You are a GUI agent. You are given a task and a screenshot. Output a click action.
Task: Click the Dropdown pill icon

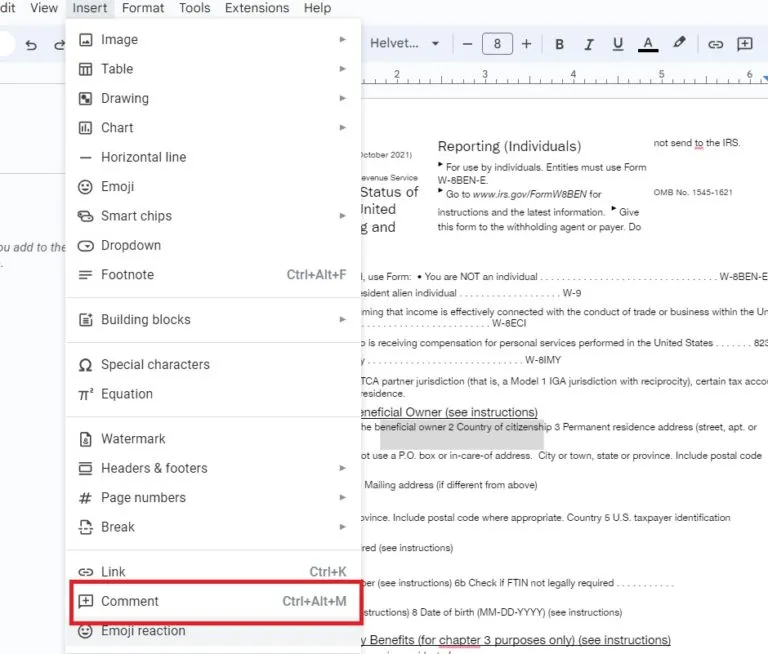[86, 246]
